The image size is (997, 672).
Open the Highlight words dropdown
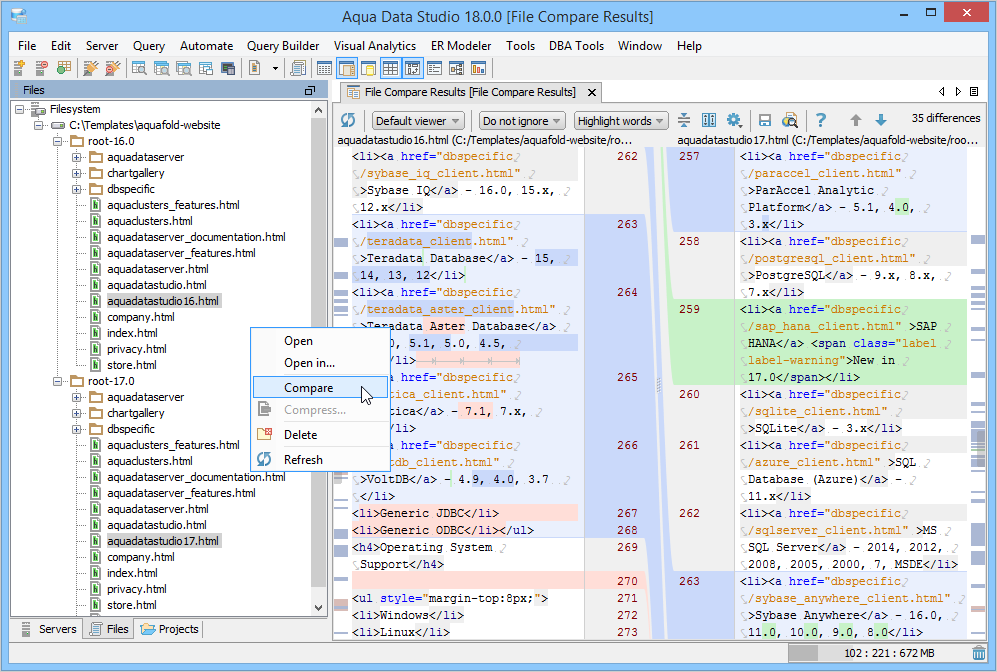tap(620, 121)
